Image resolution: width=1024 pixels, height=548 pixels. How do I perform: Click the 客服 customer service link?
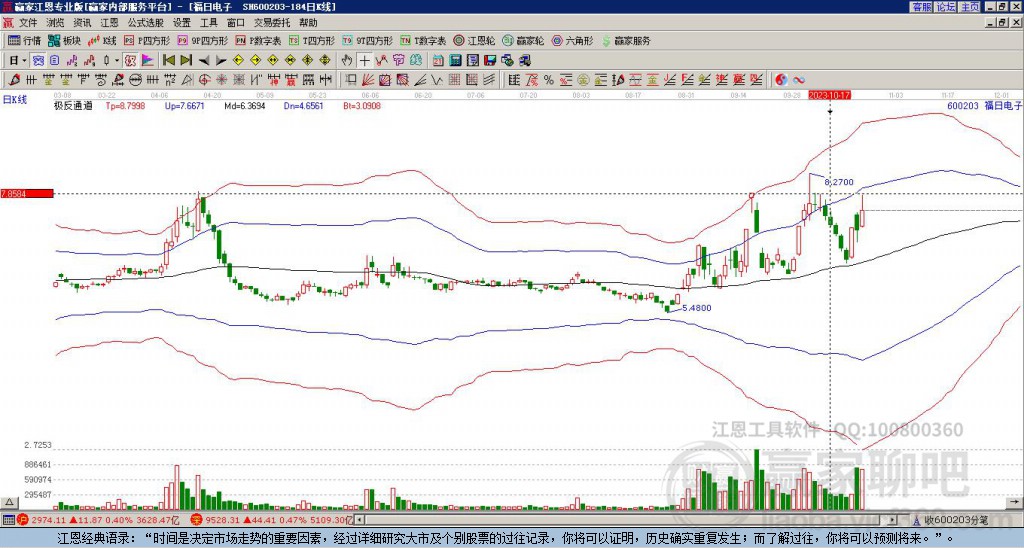tap(922, 7)
